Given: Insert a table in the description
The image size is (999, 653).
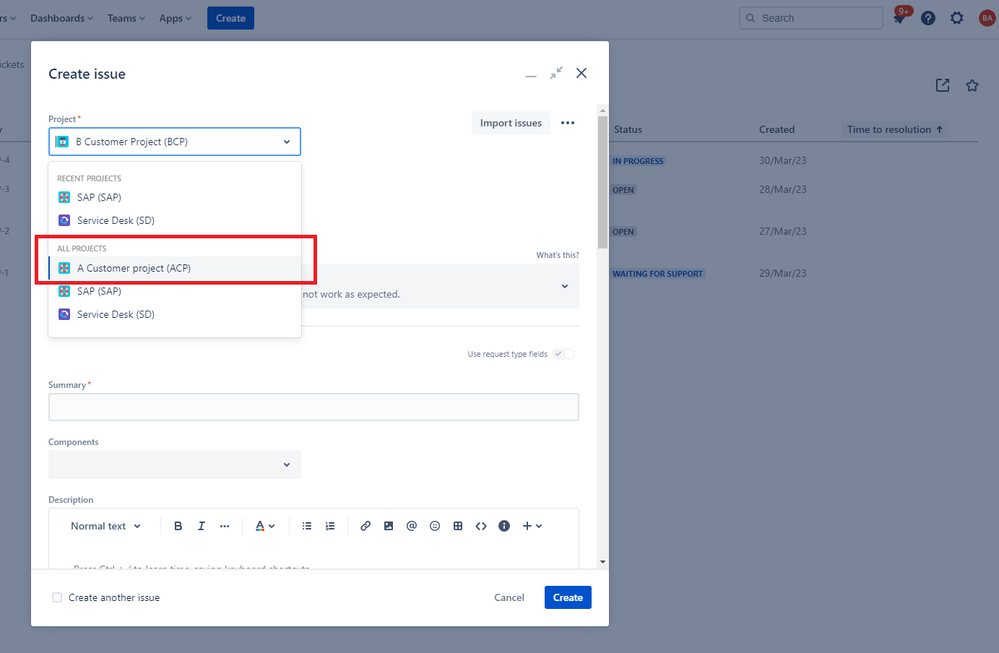Looking at the screenshot, I should click(457, 526).
